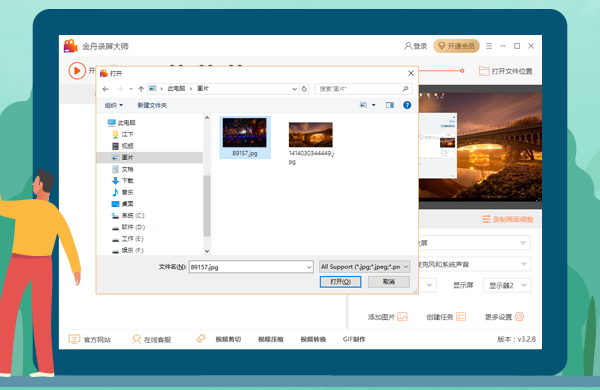Image resolution: width=600 pixels, height=390 pixels.
Task: Click the search magnifier icon in the dialog
Action: click(405, 89)
